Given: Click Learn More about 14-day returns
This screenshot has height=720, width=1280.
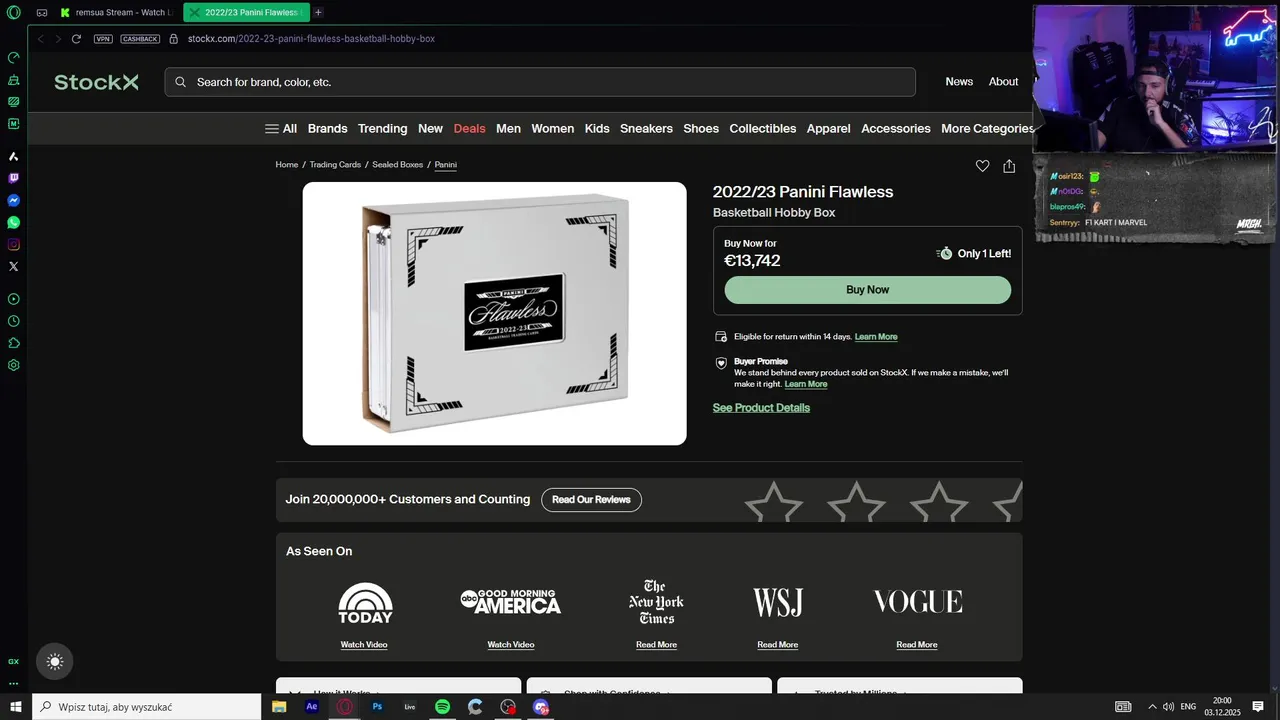Looking at the screenshot, I should 876,337.
